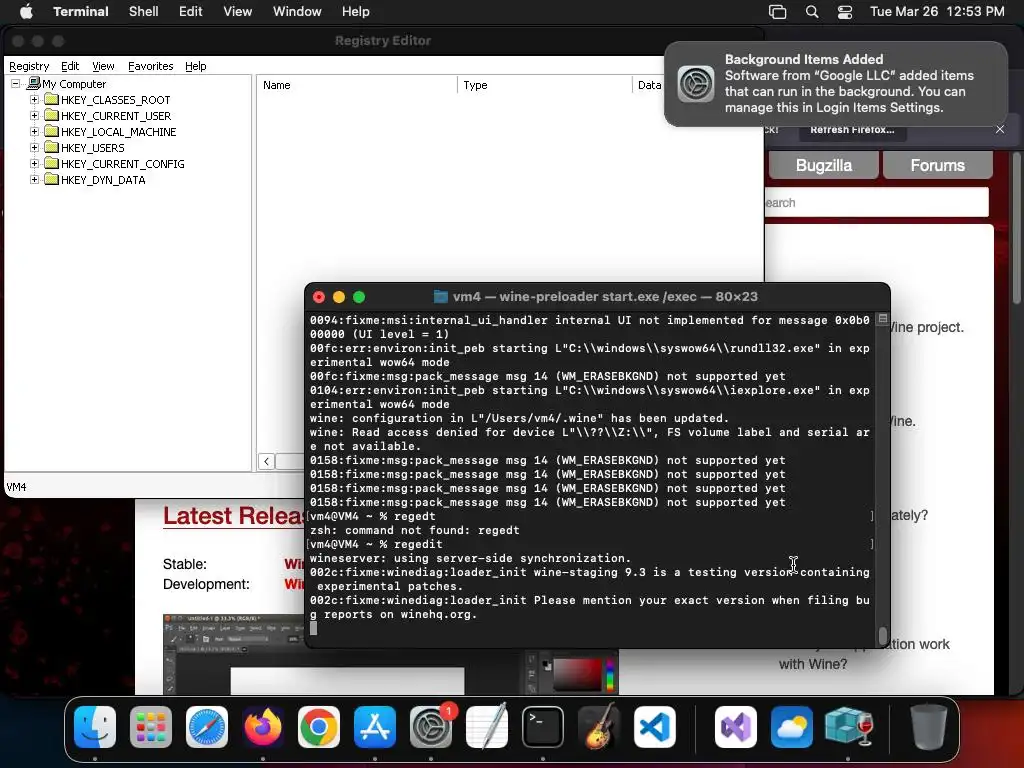Viewport: 1024px width, 768px height.
Task: Expand HKEY_LOCAL_MACHINE key
Action: 35,131
